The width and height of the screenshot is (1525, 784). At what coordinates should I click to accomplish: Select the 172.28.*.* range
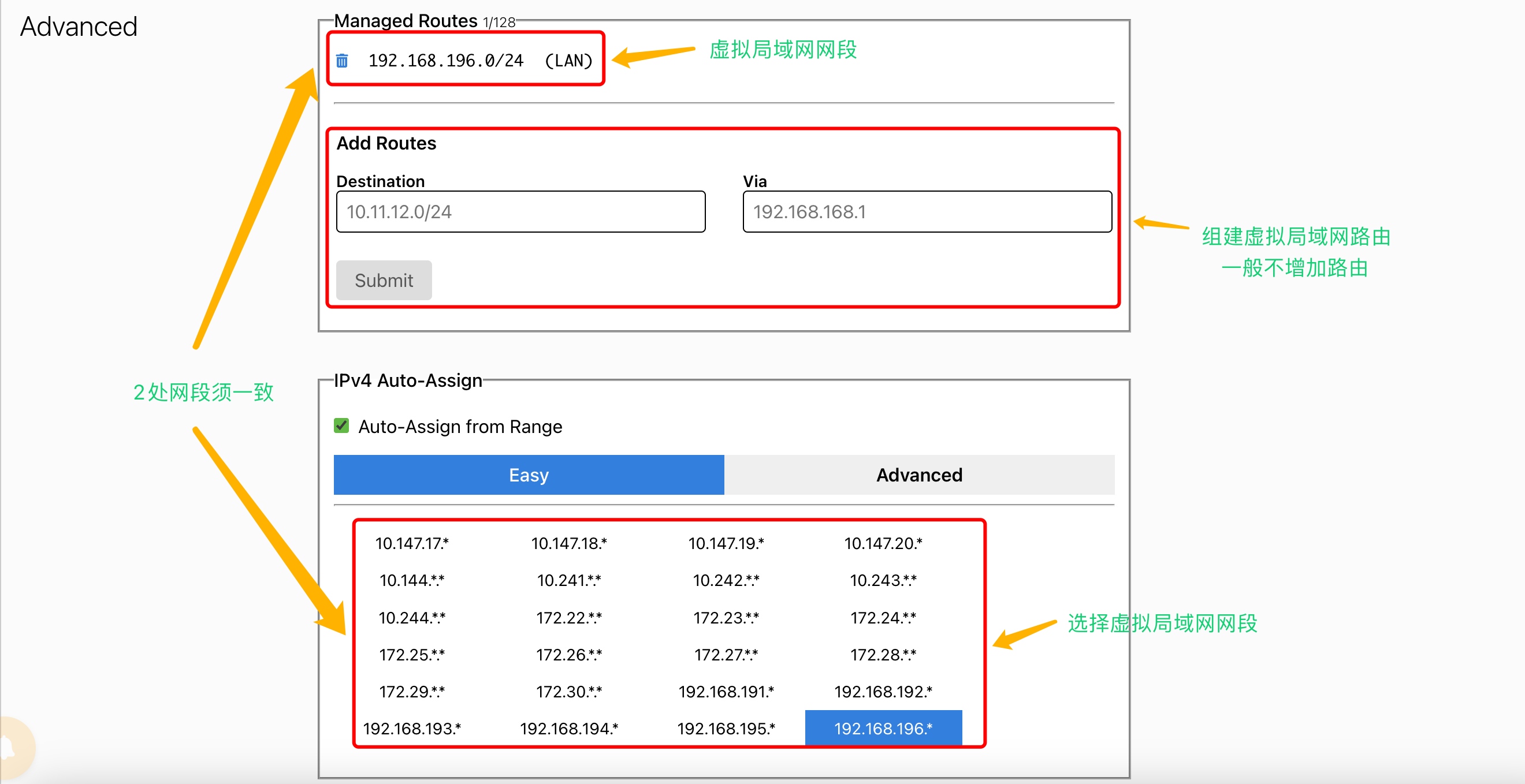point(883,655)
